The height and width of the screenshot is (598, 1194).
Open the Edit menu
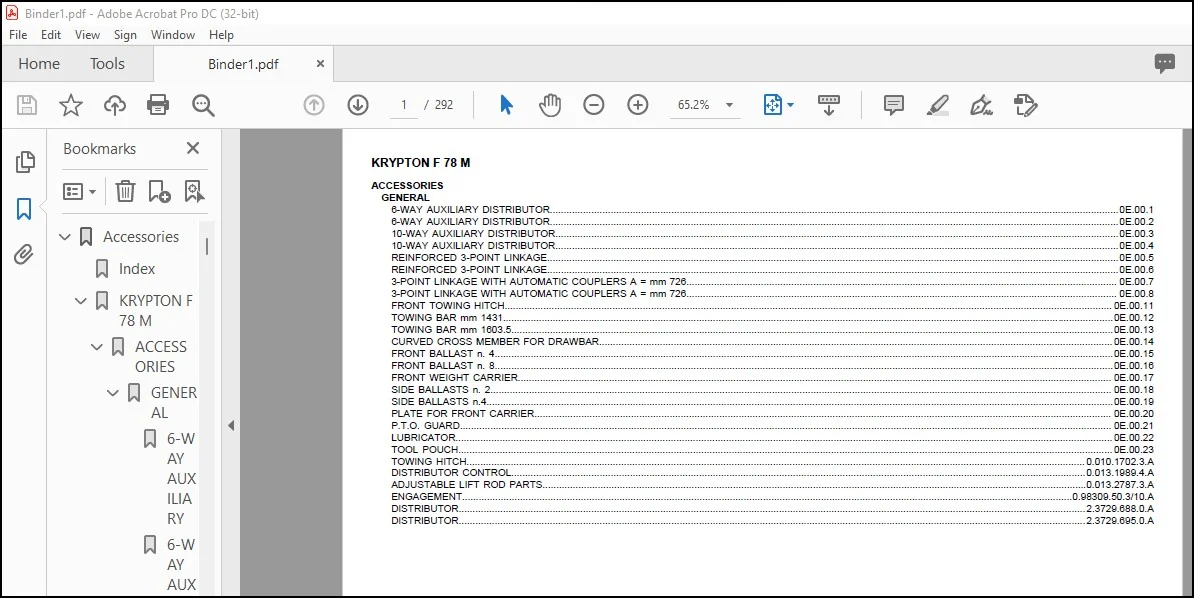click(51, 35)
